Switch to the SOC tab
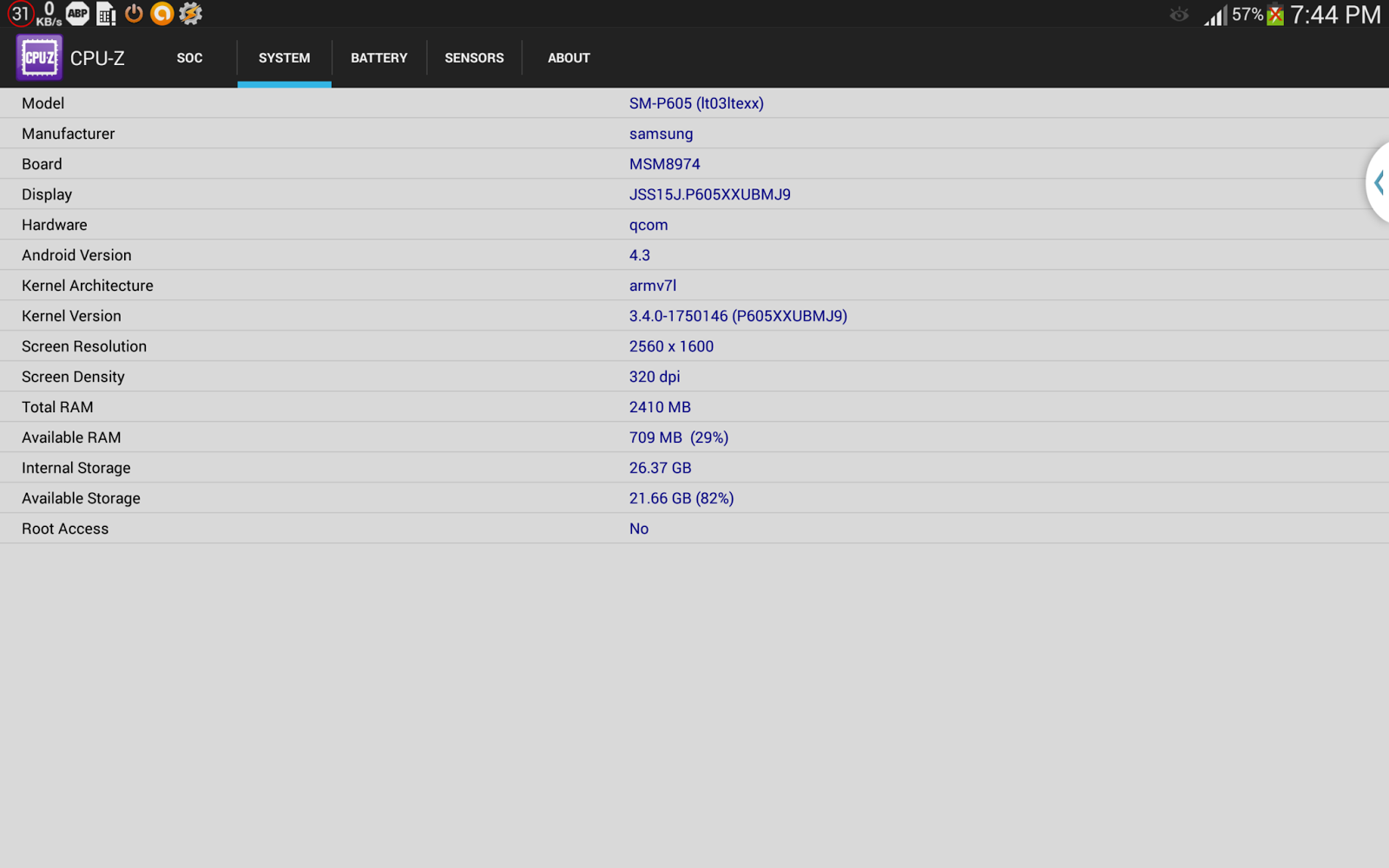The width and height of the screenshot is (1389, 868). tap(189, 58)
